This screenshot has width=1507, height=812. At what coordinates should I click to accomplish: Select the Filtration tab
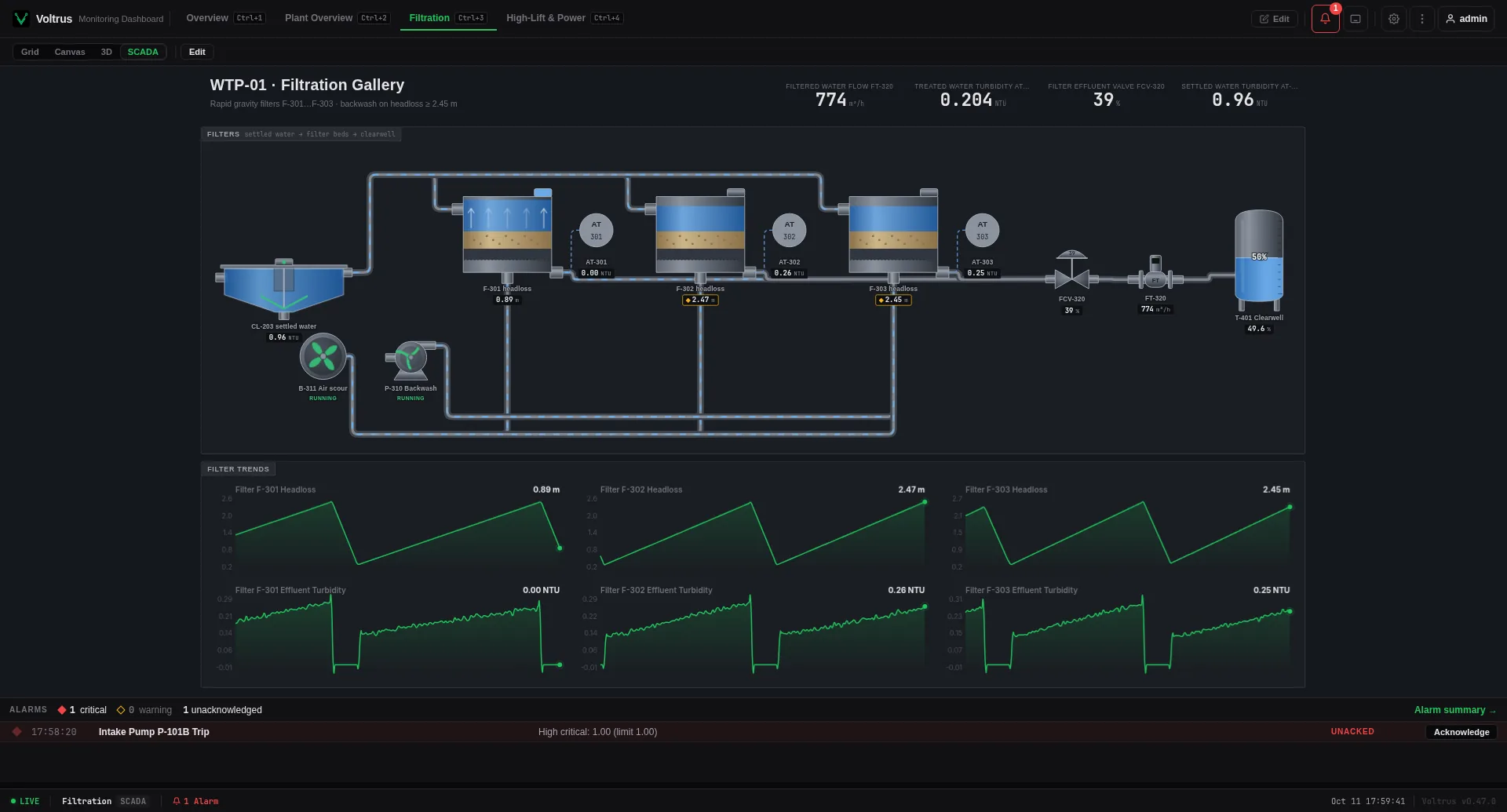pos(448,18)
